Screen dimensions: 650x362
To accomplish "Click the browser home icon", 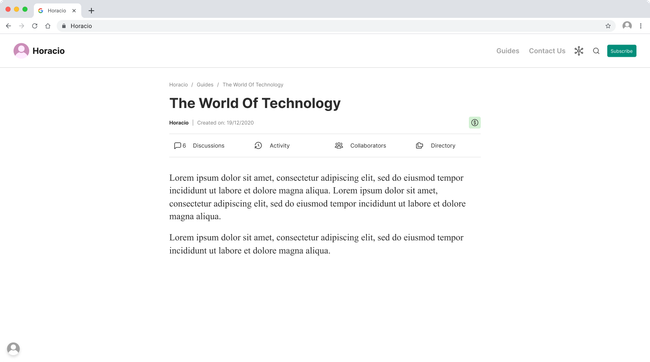I will tap(48, 26).
